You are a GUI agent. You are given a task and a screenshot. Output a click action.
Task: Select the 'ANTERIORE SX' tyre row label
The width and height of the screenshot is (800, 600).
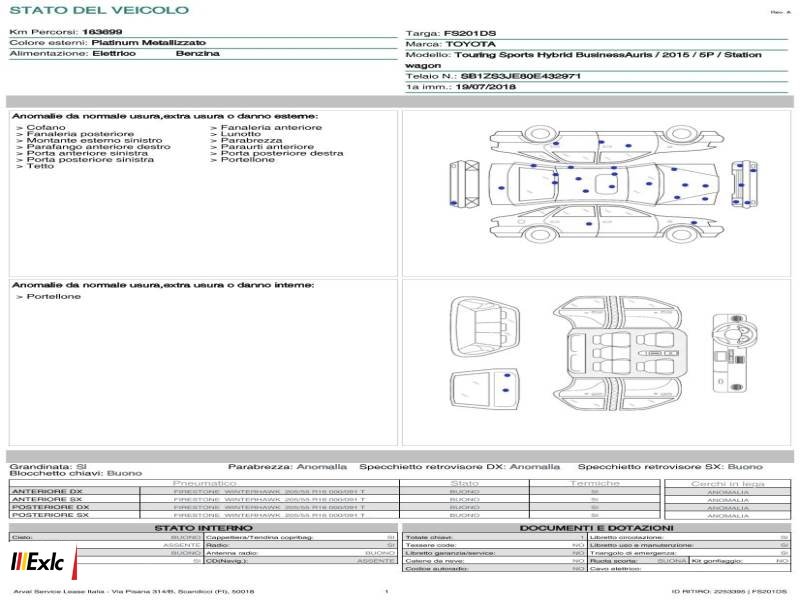47,499
